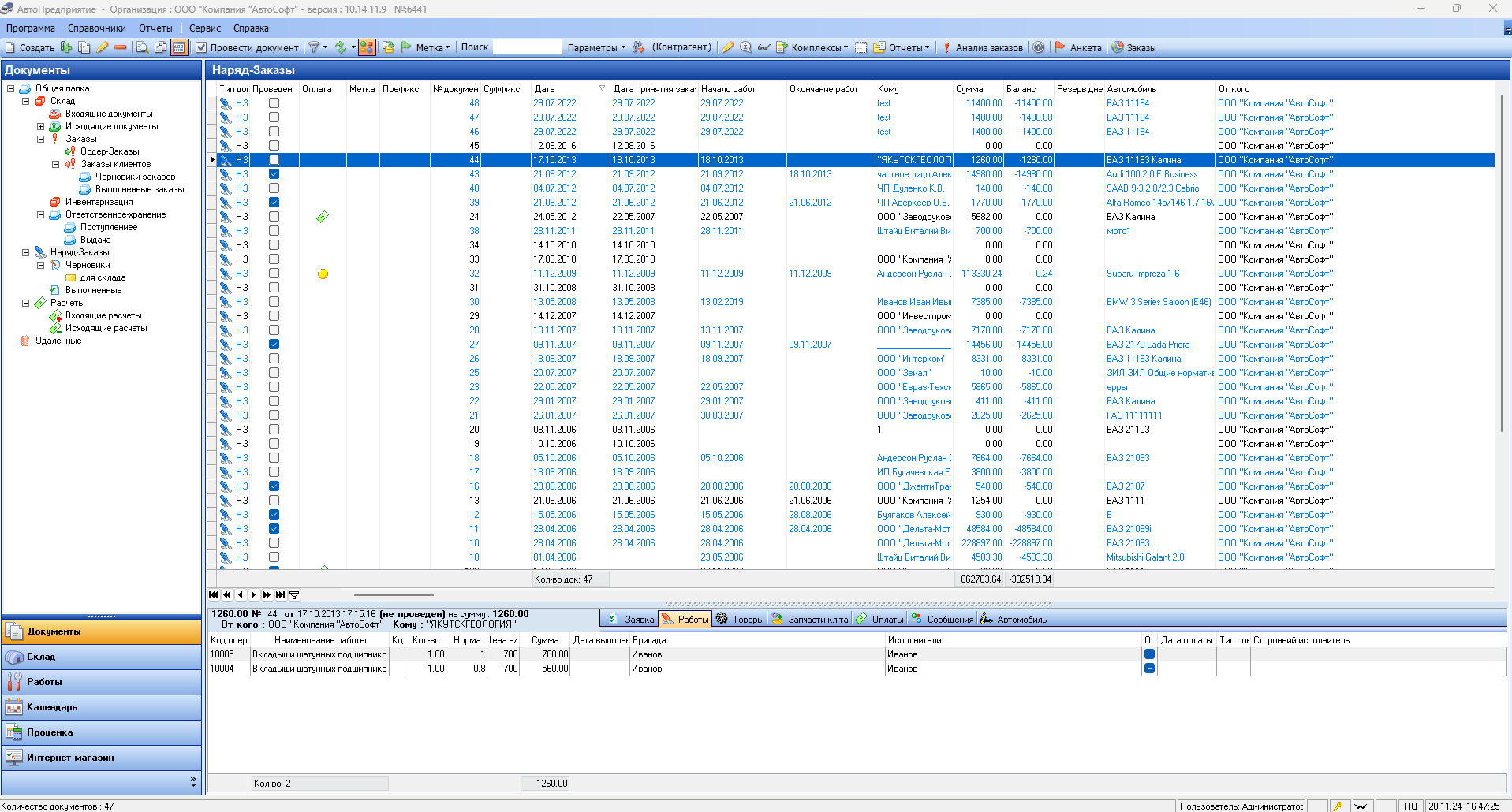
Task: Click the green tag mark in row 24
Action: pyautogui.click(x=323, y=217)
